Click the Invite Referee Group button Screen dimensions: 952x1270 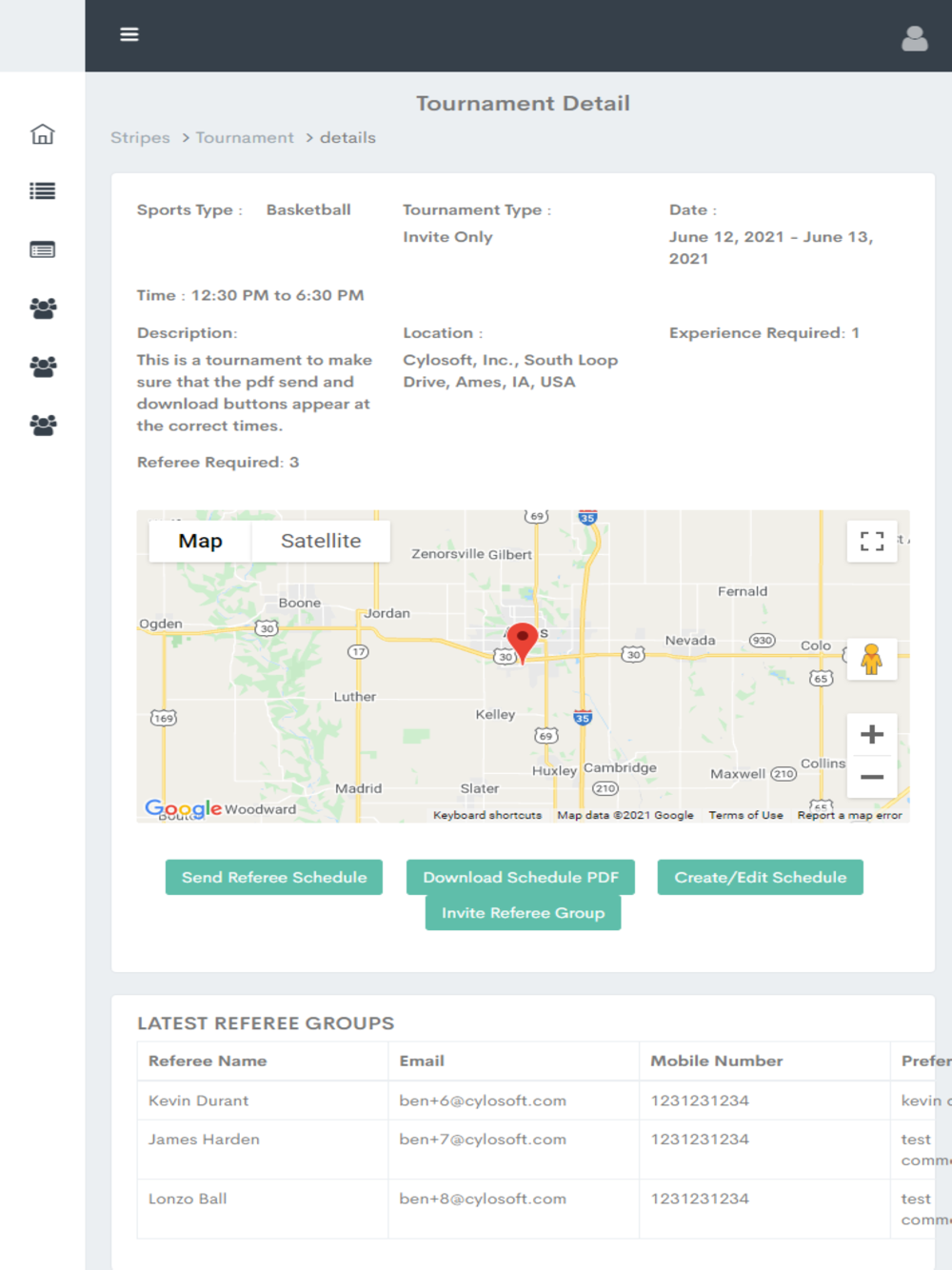[x=523, y=912]
